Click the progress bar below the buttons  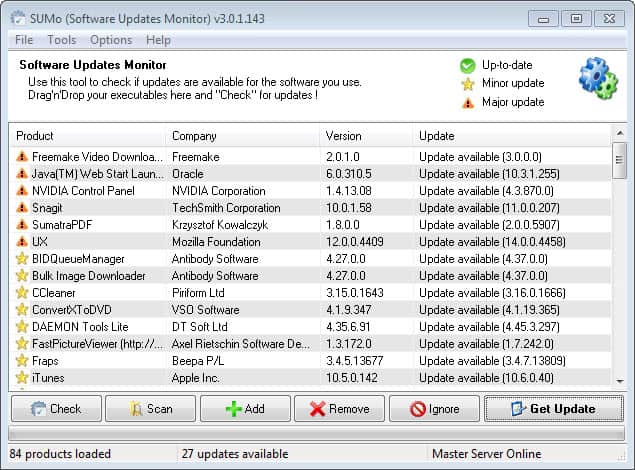coord(316,434)
